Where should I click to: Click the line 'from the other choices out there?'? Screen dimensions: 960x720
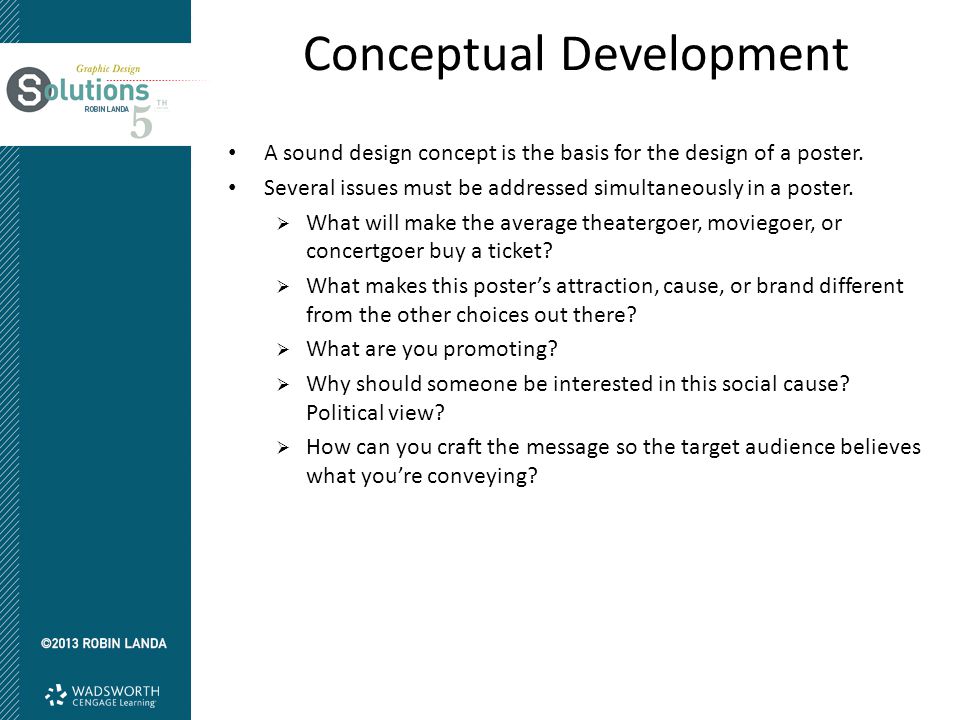[x=471, y=315]
